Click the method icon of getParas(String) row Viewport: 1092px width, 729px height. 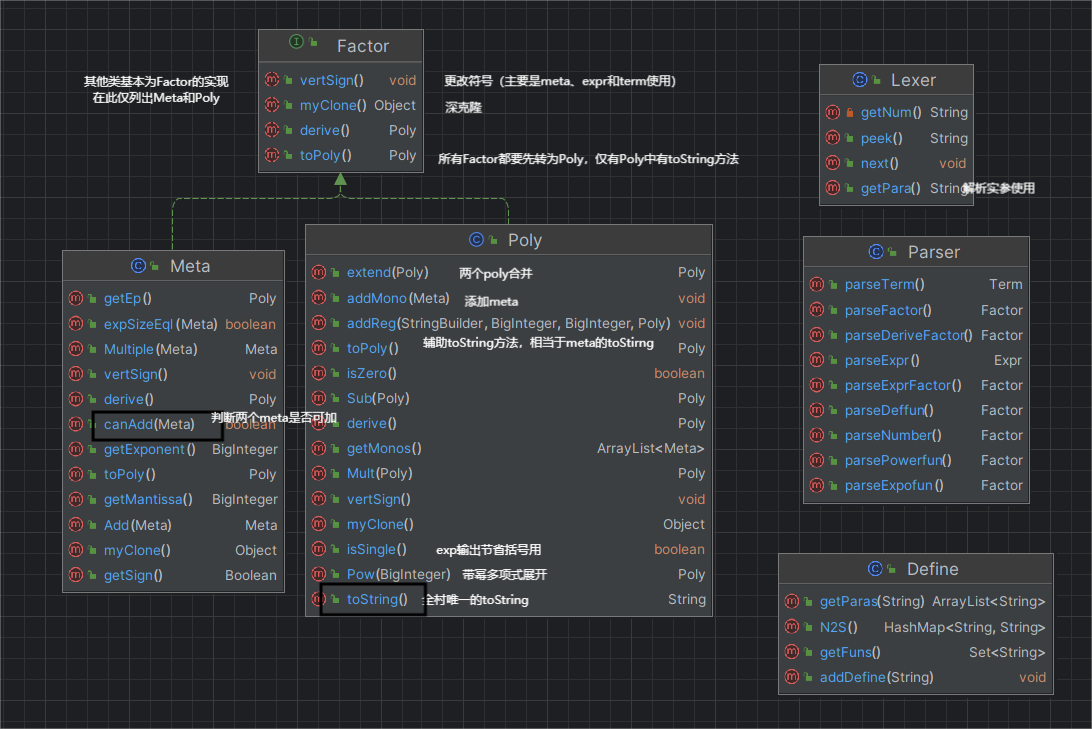792,601
